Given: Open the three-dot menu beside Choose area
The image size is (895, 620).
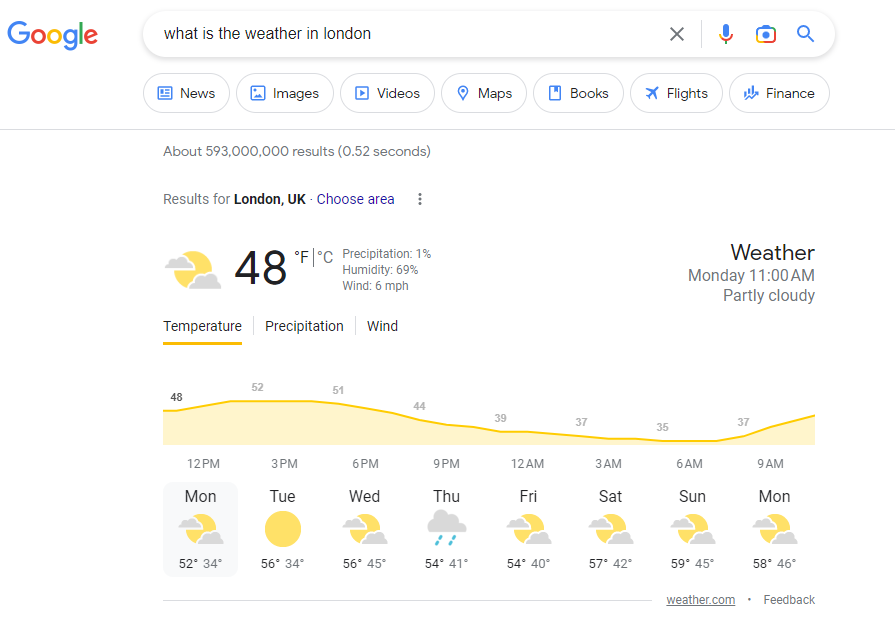Looking at the screenshot, I should click(420, 199).
